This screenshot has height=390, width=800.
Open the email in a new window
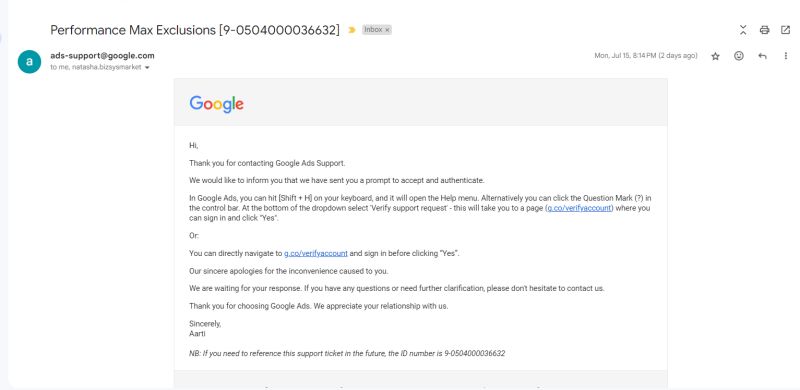[786, 30]
